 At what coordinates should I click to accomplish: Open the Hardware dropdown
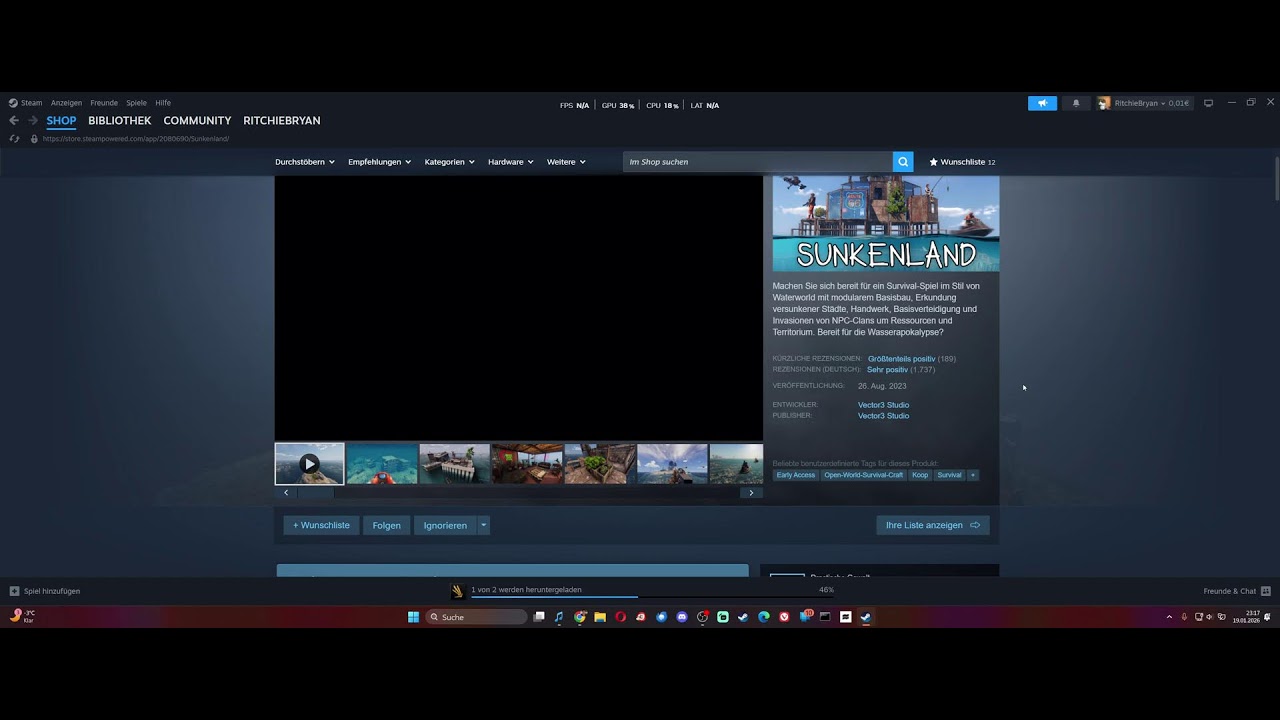[x=511, y=162]
